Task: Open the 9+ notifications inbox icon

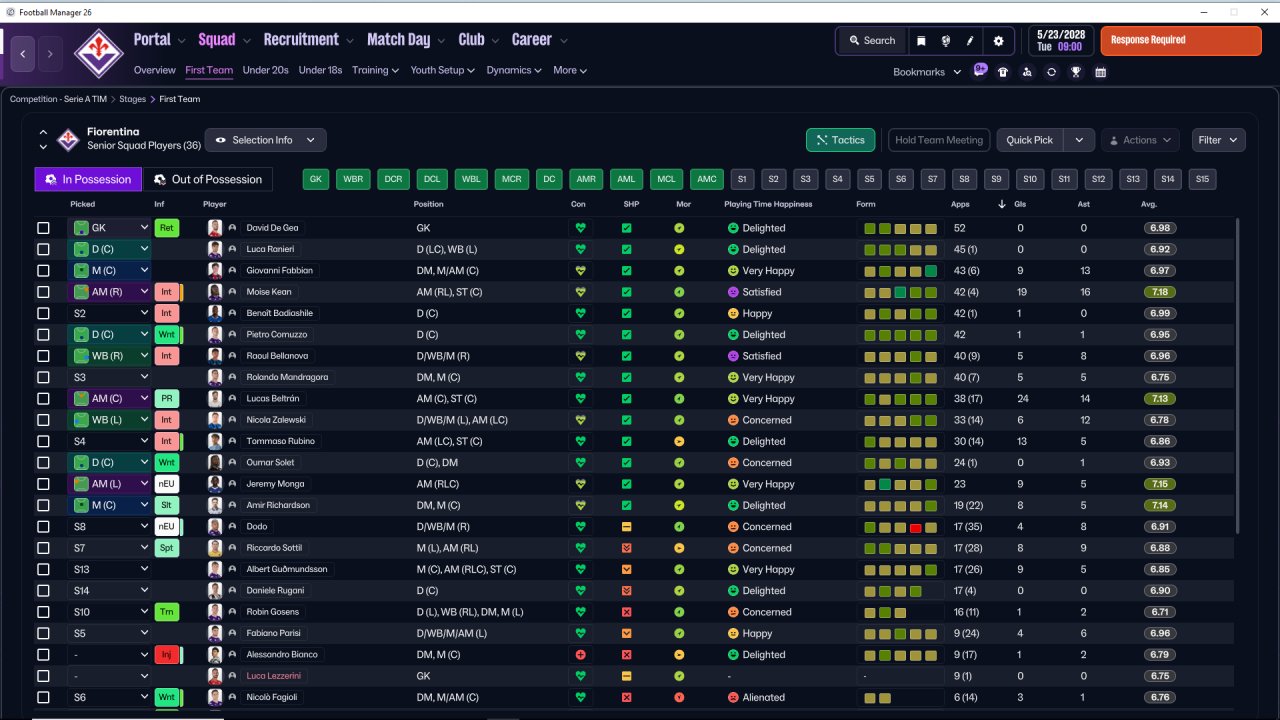Action: coord(980,71)
